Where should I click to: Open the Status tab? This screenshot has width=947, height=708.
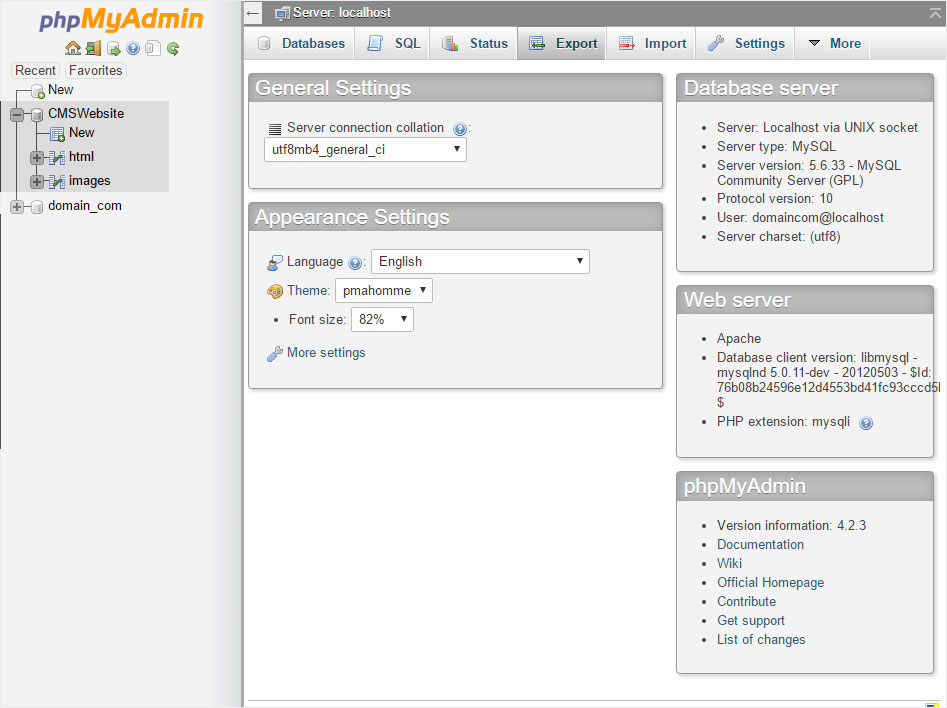[475, 43]
